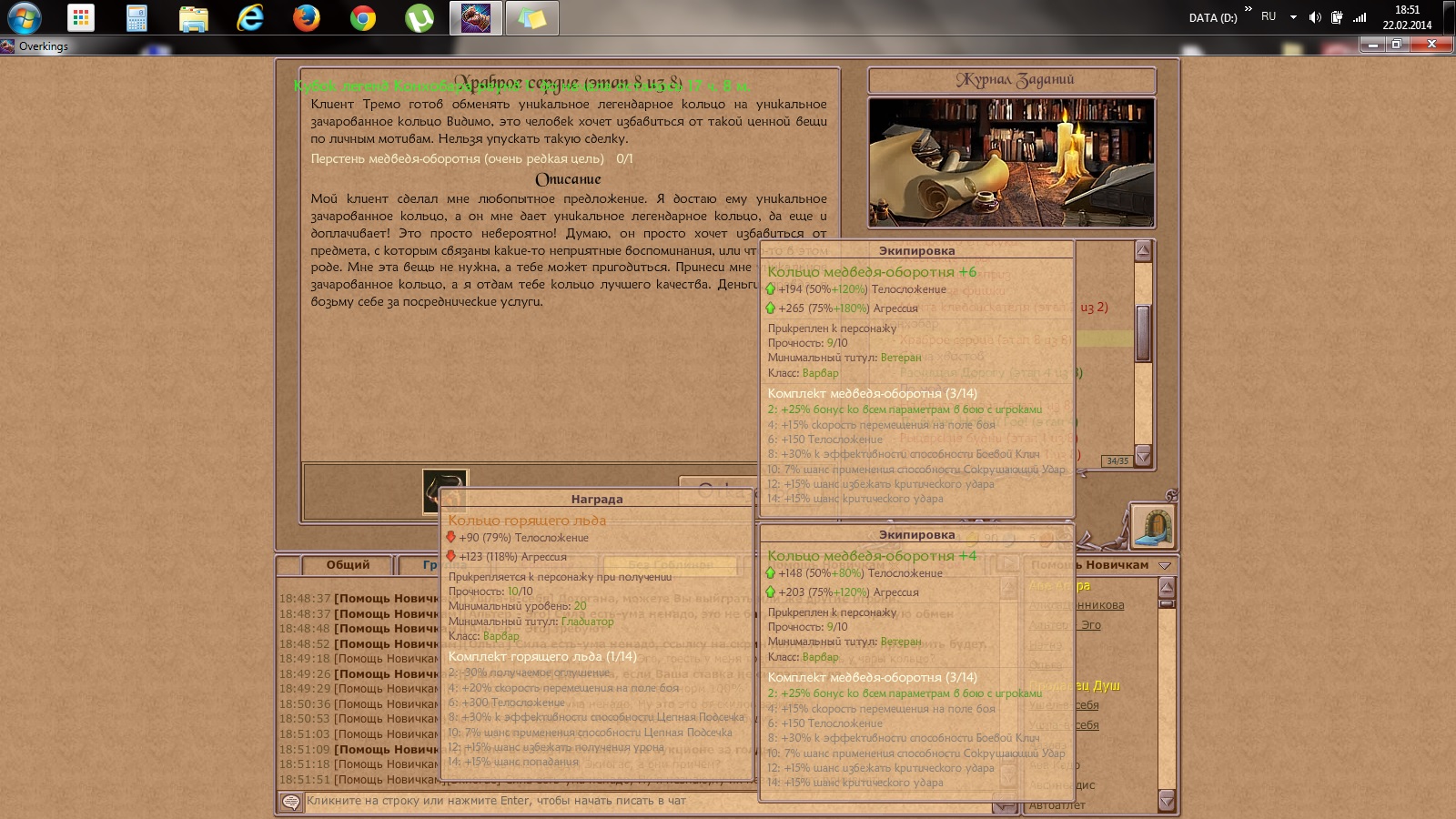Image resolution: width=1456 pixels, height=819 pixels.
Task: Click the quest journal scrollbar thumb
Action: point(1143,333)
